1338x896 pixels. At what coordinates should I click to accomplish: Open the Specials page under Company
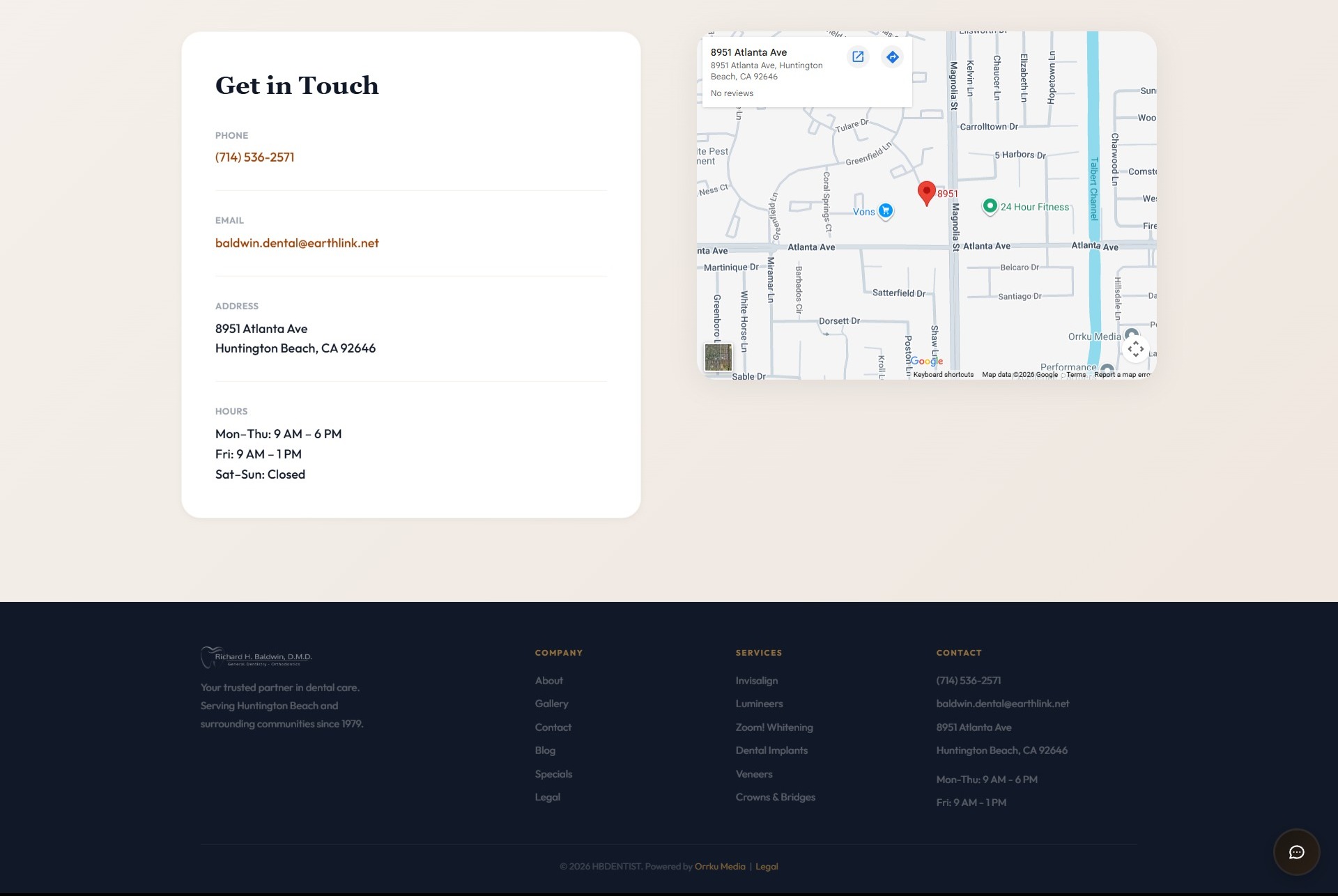click(553, 773)
